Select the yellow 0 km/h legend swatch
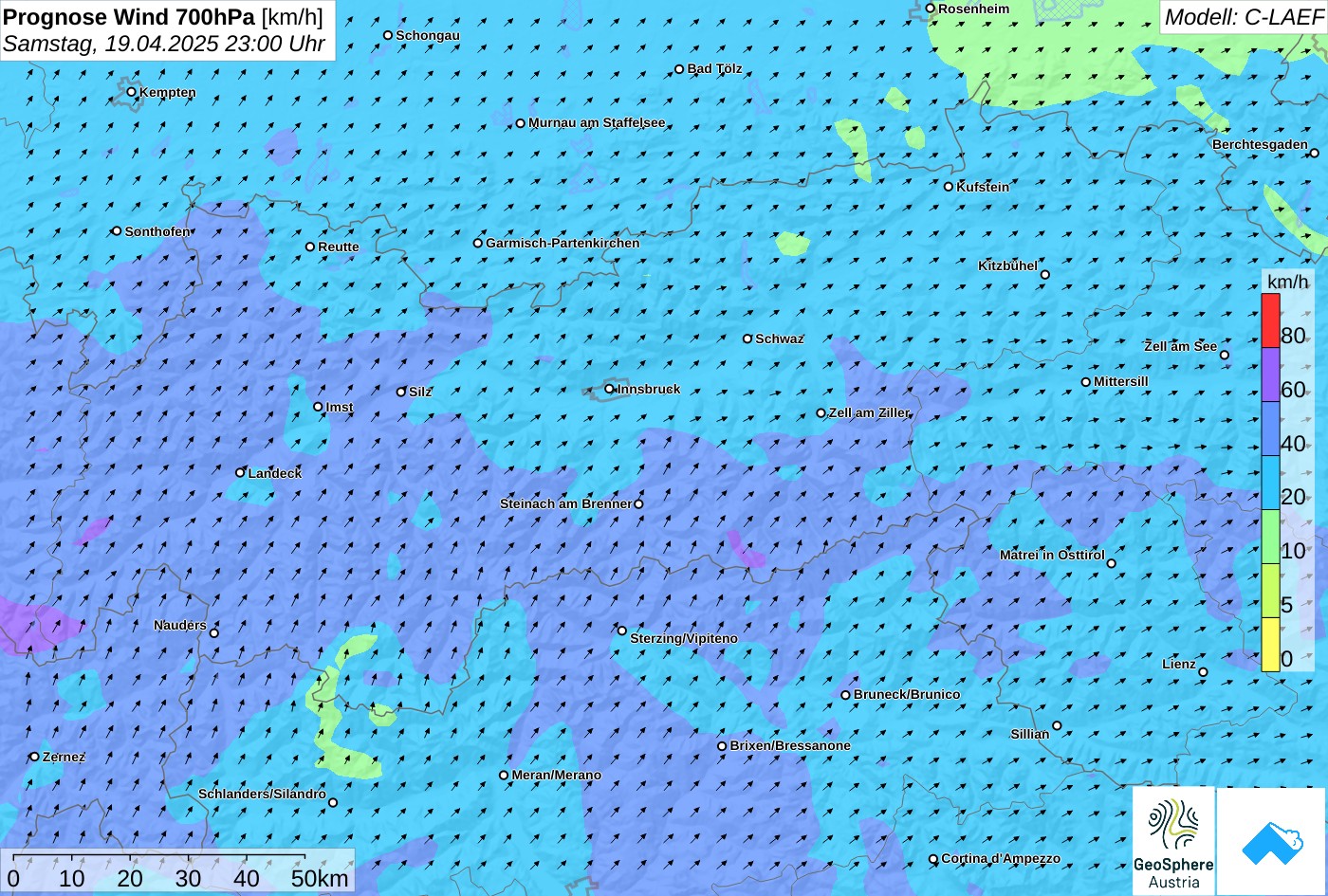1328x896 pixels. (1270, 645)
